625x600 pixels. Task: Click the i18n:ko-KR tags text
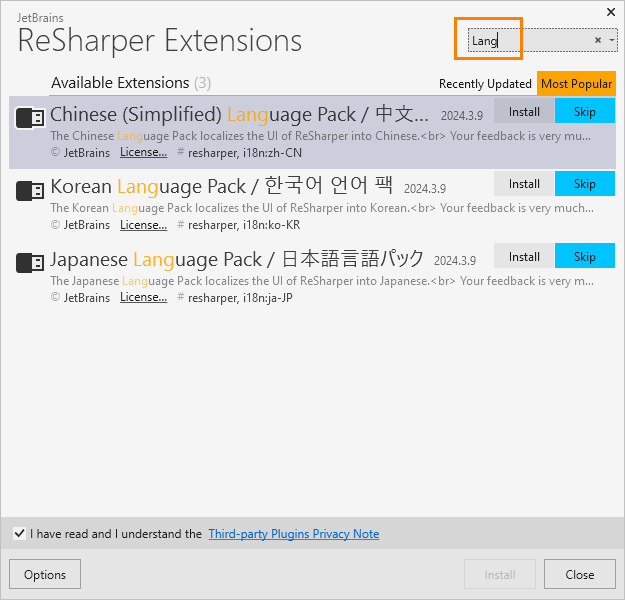[x=244, y=225]
